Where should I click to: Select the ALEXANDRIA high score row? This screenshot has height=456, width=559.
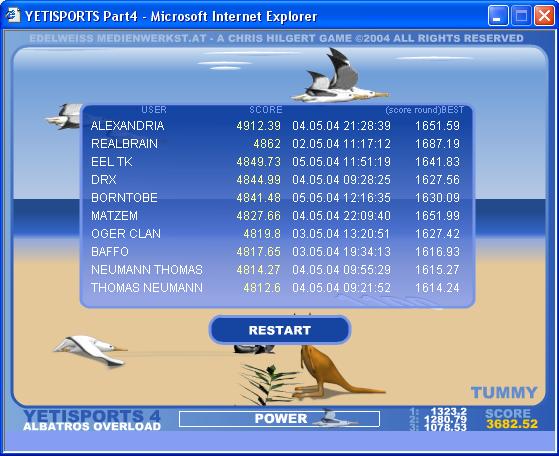[275, 125]
